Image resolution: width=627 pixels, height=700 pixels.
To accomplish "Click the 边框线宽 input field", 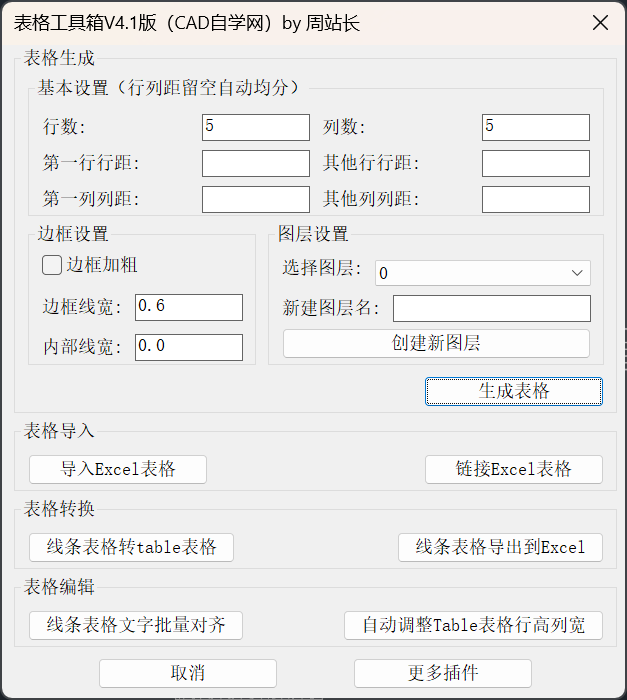I will click(x=189, y=307).
